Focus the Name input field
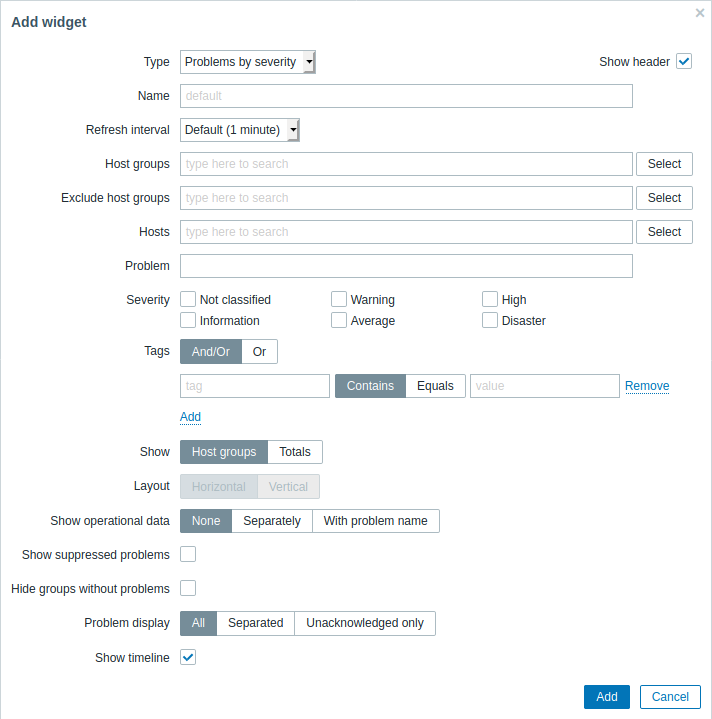The width and height of the screenshot is (712, 719). 406,96
